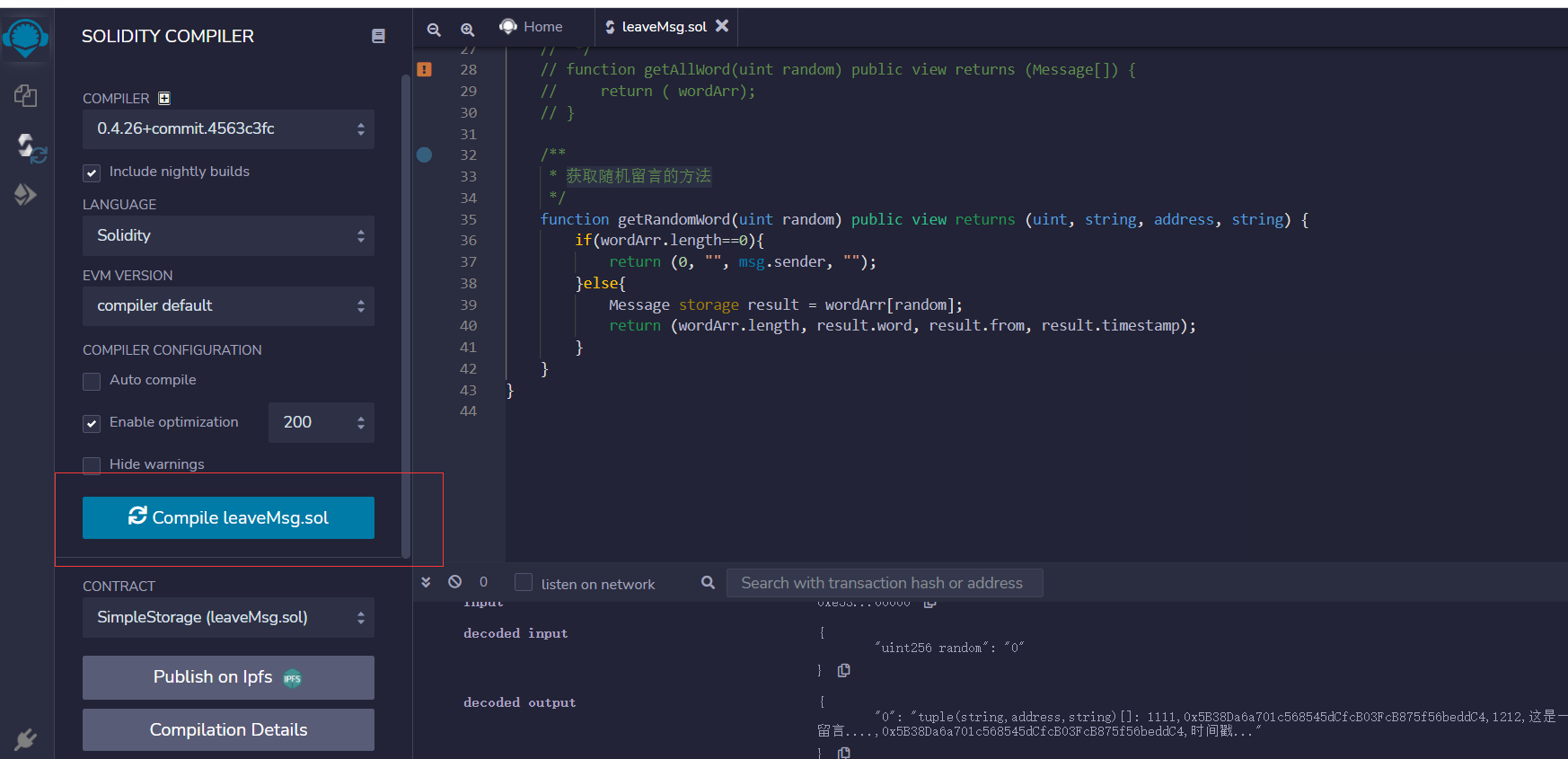Viewport: 1568px width, 759px height.
Task: Click the Remix logo icon
Action: 25,38
